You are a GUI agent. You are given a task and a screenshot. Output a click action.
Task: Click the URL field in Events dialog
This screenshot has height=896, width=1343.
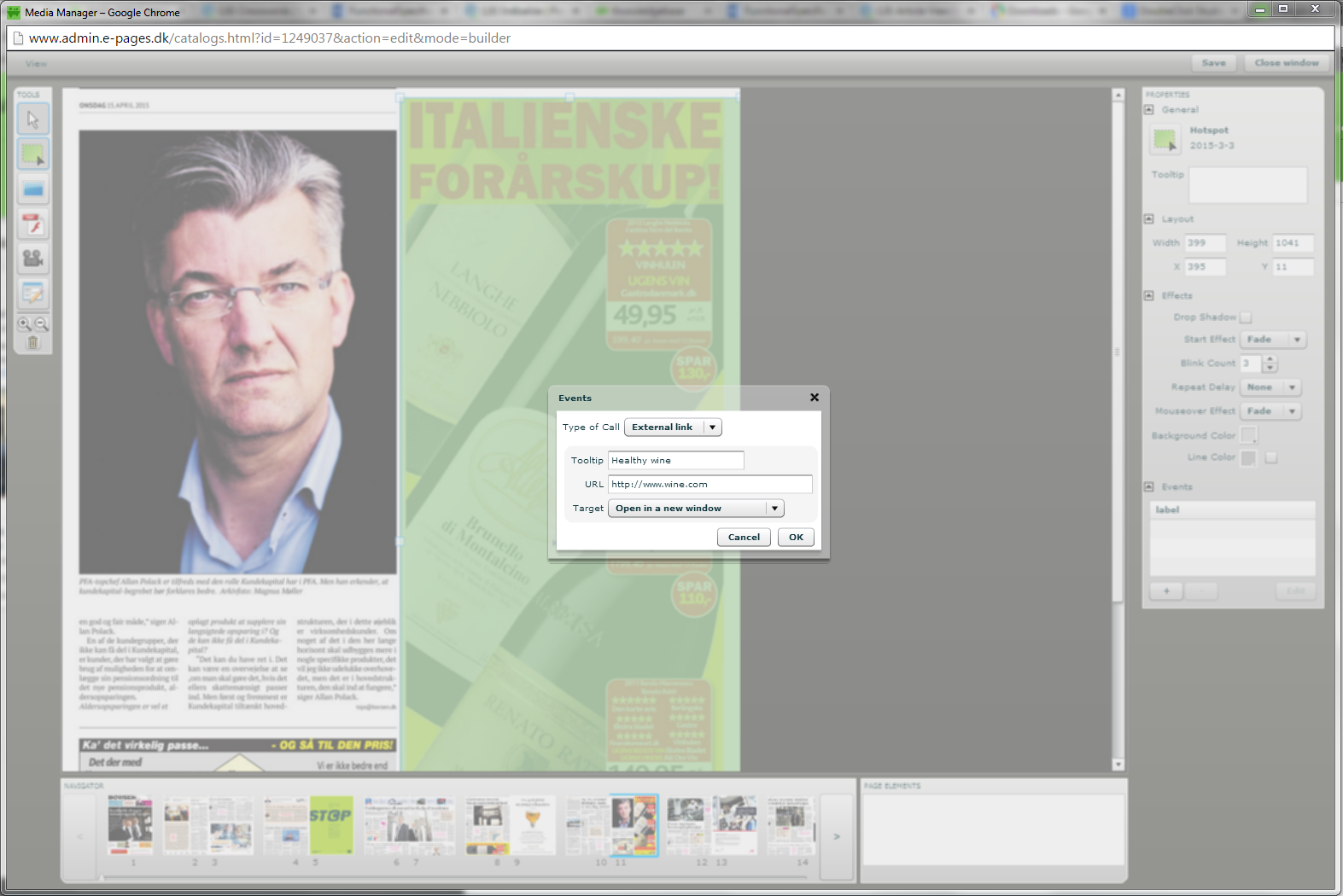710,485
